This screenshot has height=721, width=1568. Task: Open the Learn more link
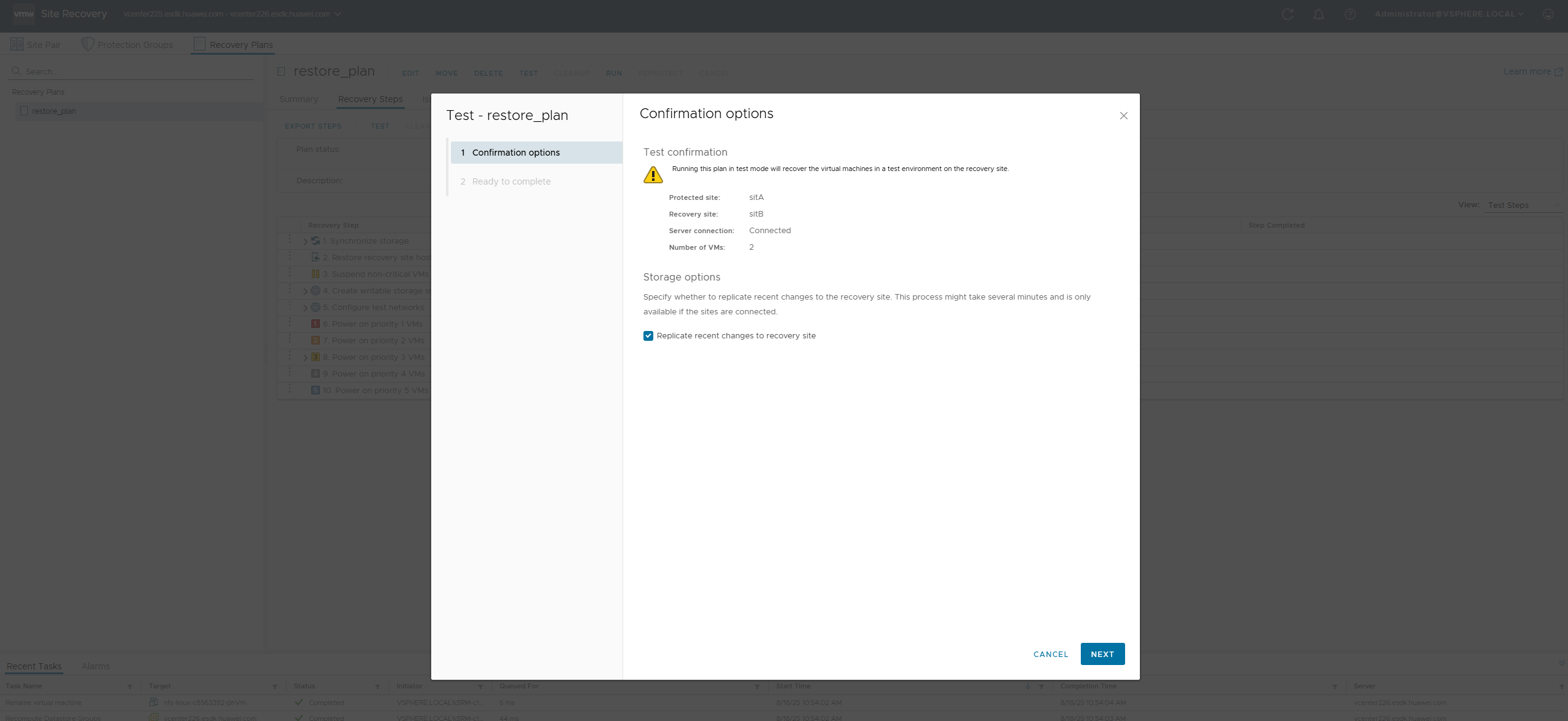tap(1533, 72)
